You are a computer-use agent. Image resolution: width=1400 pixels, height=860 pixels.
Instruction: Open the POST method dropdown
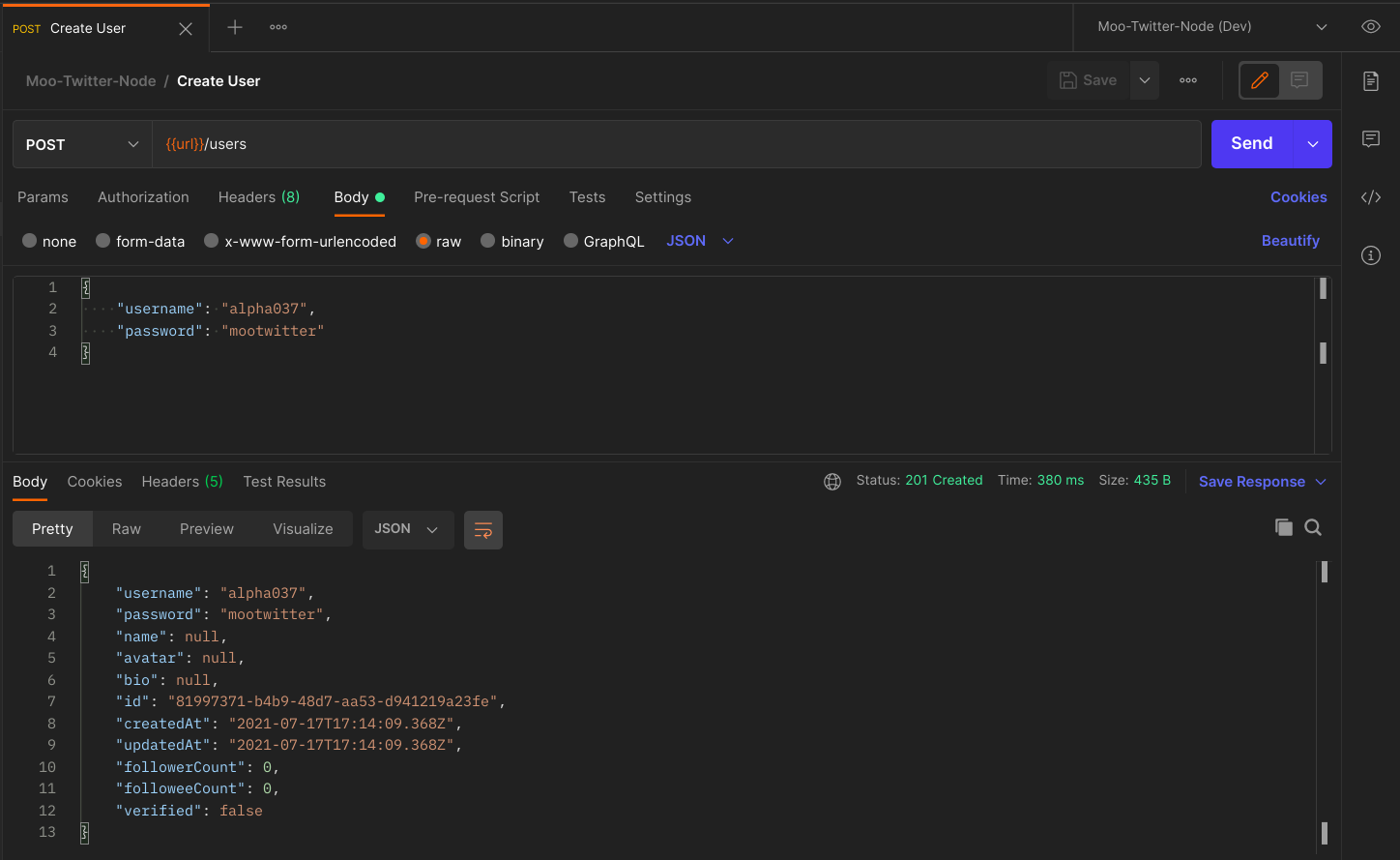(82, 144)
